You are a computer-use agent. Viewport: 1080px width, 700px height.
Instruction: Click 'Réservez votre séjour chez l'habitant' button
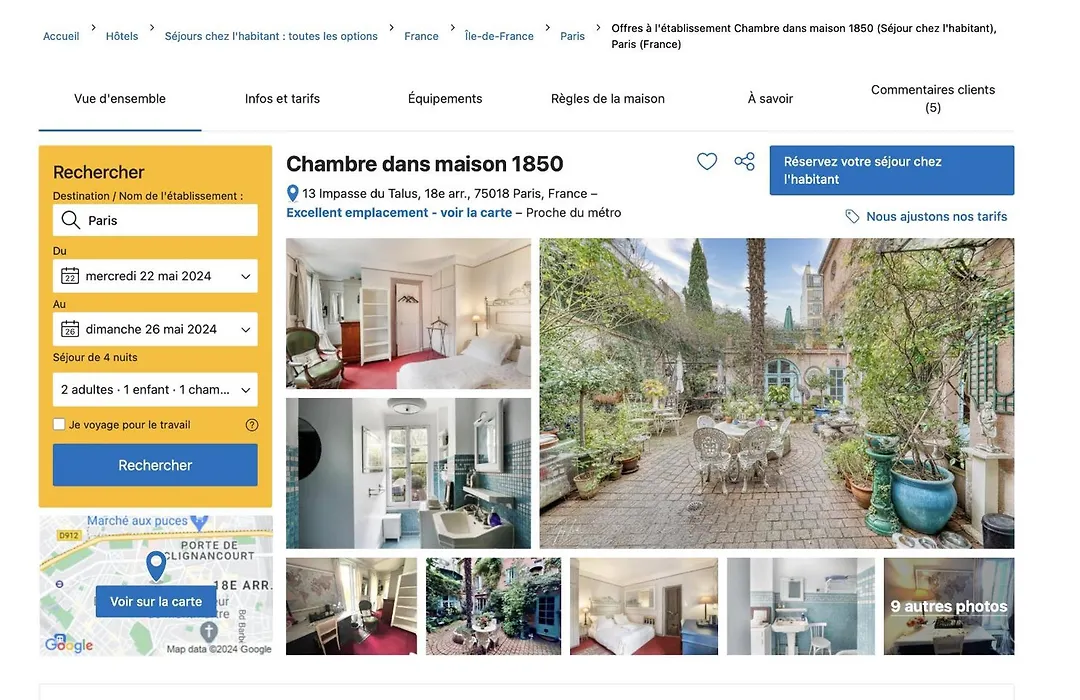891,170
